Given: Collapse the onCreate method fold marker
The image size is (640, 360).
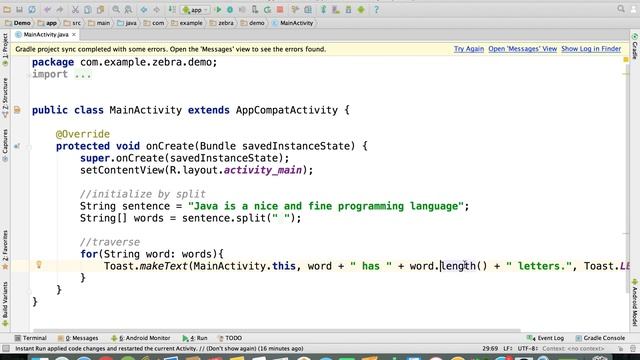Looking at the screenshot, I should click(29, 147).
